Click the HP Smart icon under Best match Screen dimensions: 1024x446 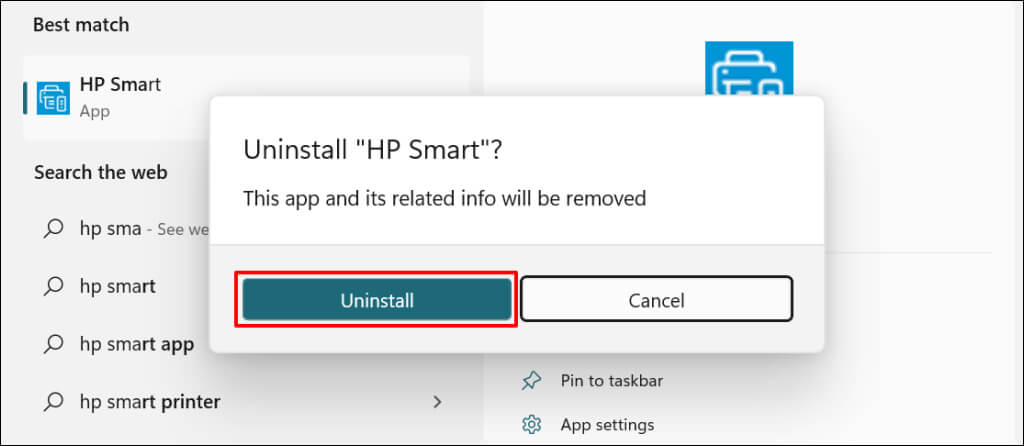click(x=52, y=97)
